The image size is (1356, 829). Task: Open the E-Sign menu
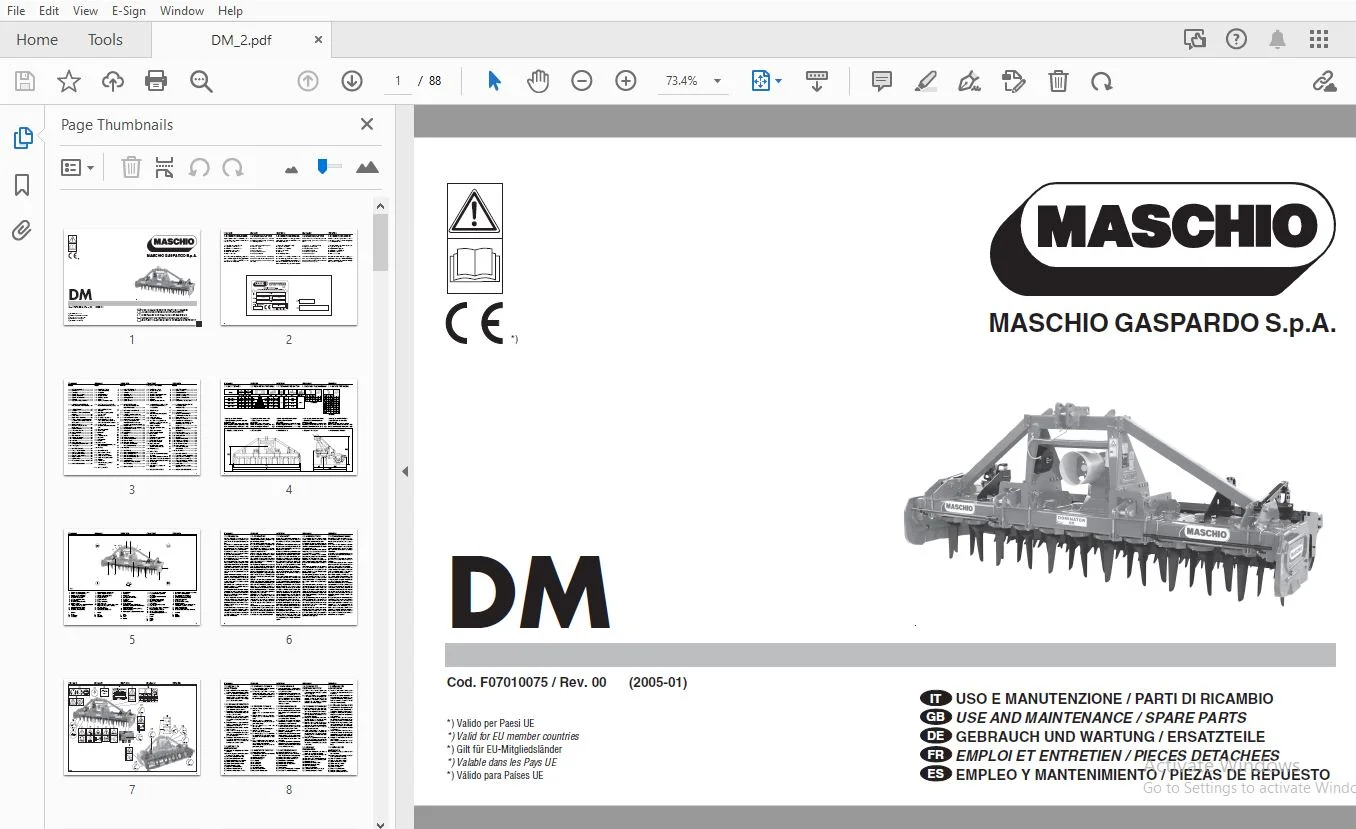[129, 11]
